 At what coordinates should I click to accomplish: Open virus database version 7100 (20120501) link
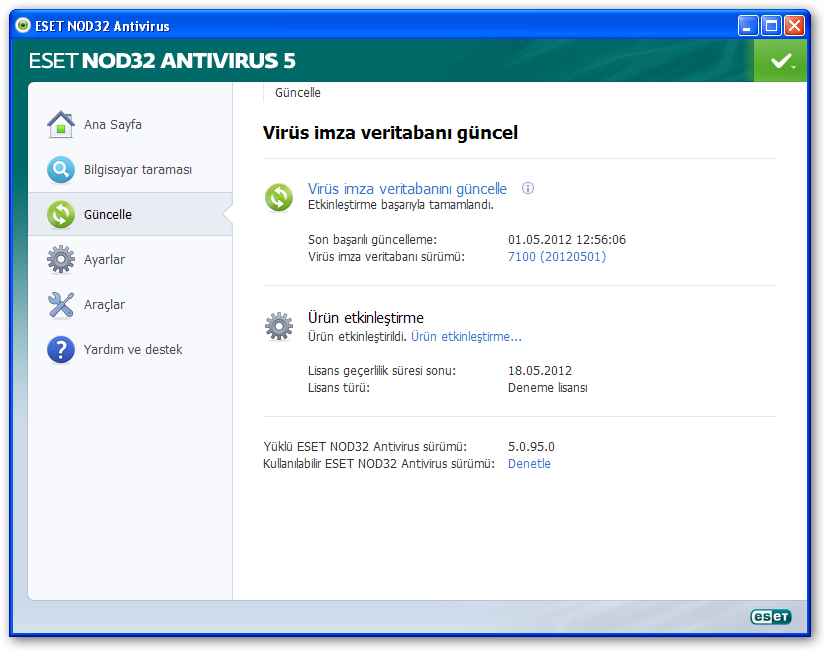pyautogui.click(x=557, y=256)
